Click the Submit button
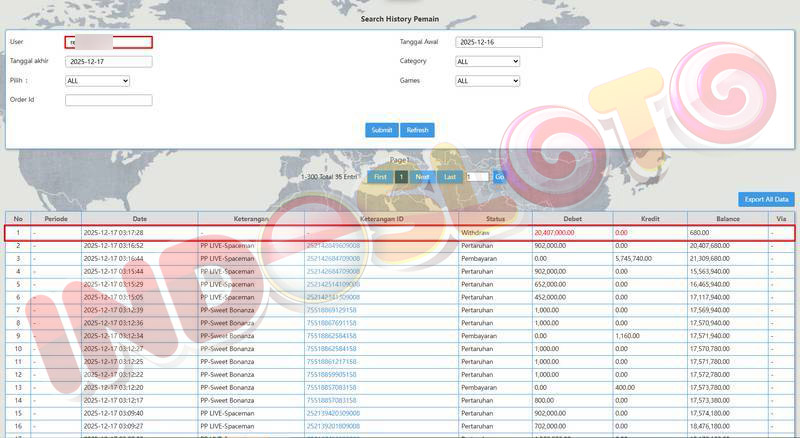This screenshot has width=800, height=438. 381,130
